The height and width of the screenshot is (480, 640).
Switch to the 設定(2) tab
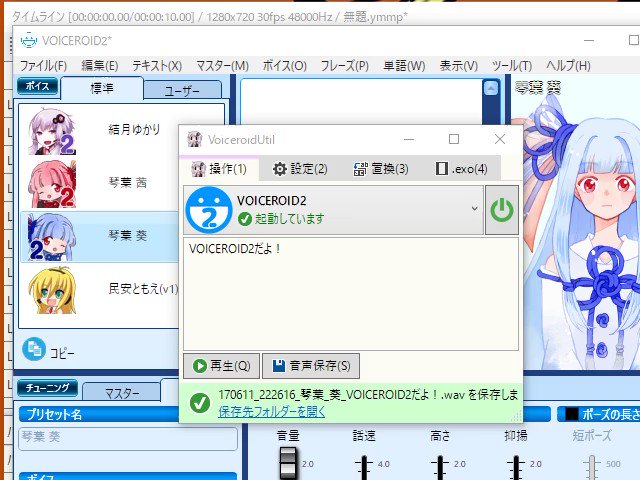300,169
